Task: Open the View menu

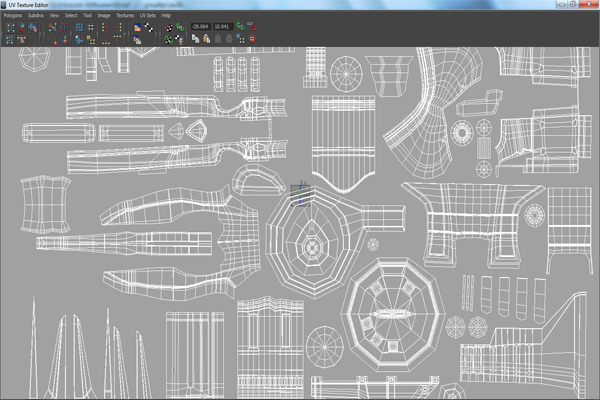Action: click(x=54, y=15)
